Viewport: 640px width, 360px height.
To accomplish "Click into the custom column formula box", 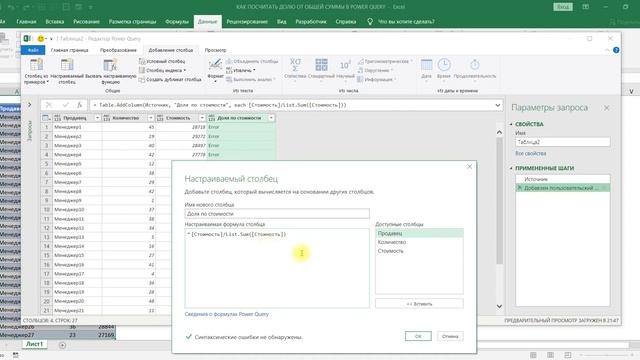I will 277,268.
